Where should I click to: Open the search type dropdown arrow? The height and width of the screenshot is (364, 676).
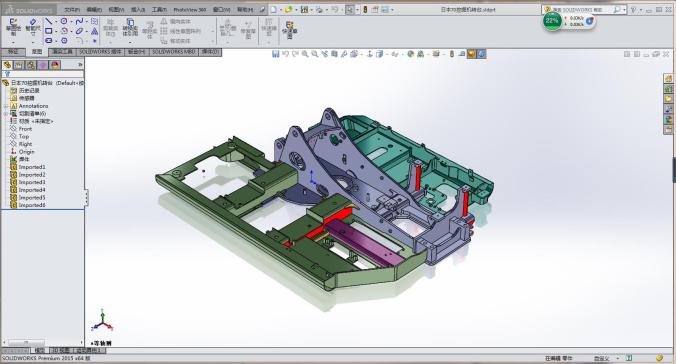[x=623, y=9]
